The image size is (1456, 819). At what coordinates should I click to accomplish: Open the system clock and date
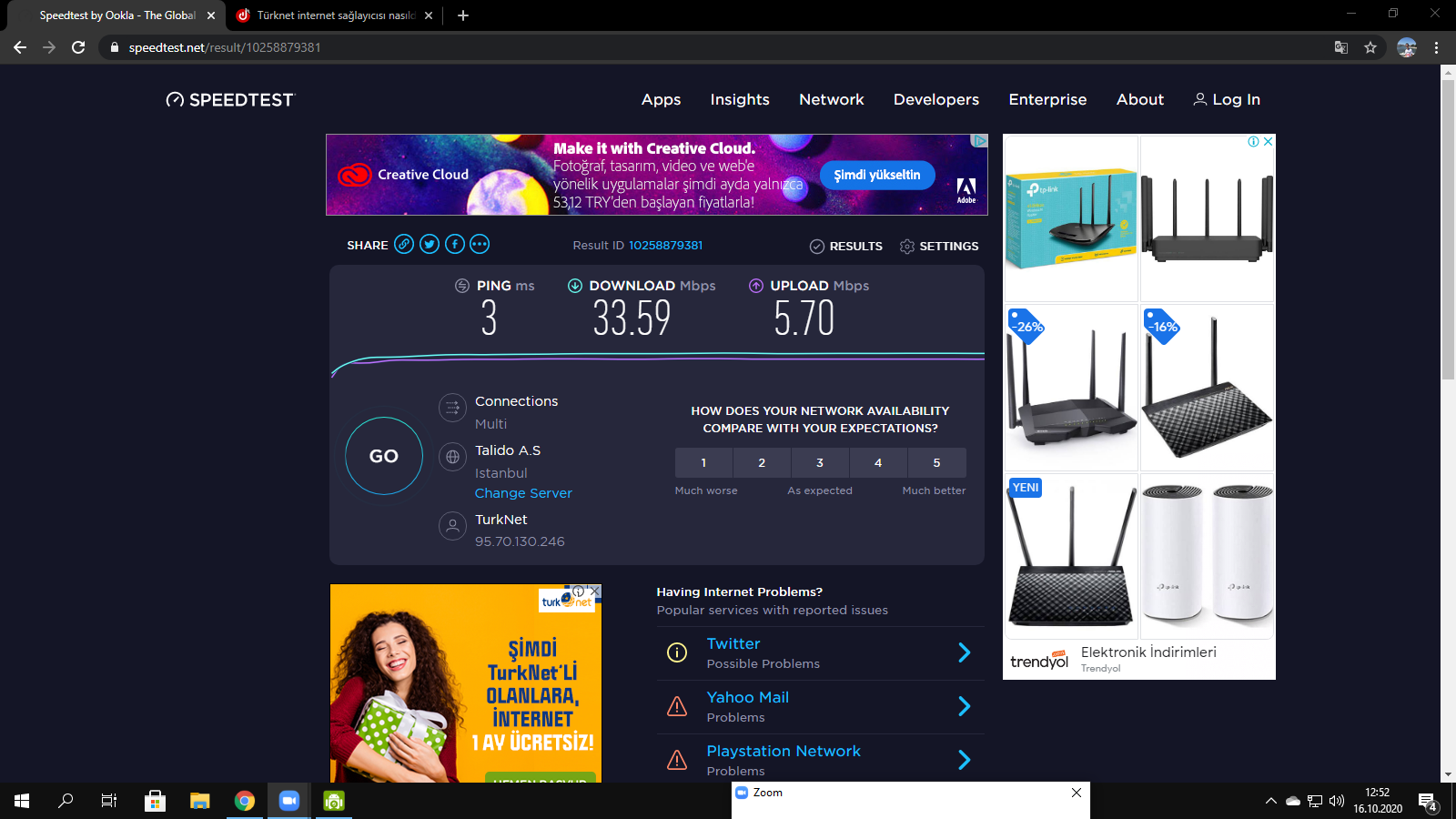(x=1378, y=801)
